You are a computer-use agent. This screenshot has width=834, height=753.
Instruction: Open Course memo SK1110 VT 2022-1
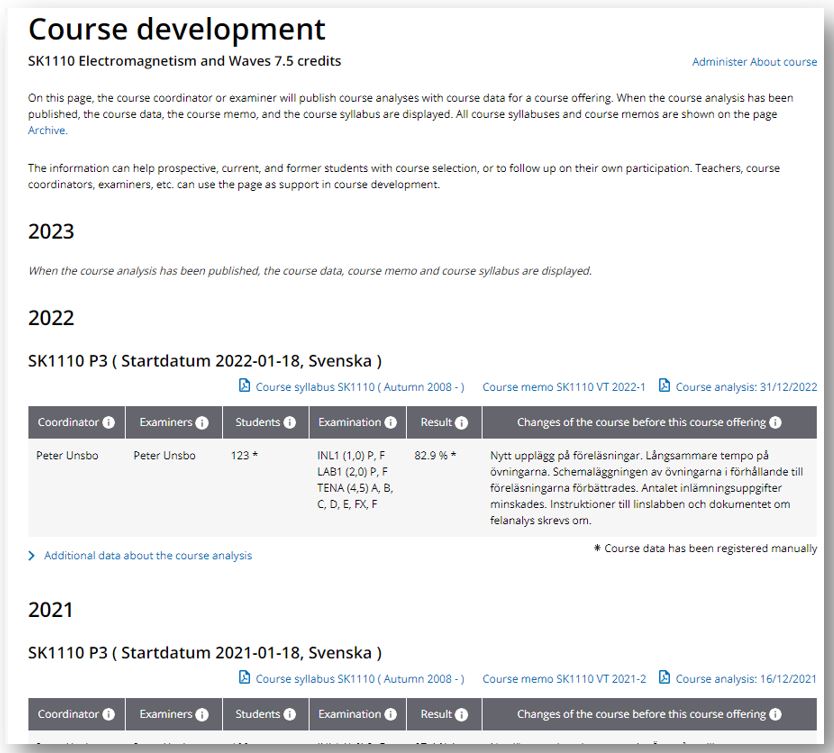click(564, 387)
